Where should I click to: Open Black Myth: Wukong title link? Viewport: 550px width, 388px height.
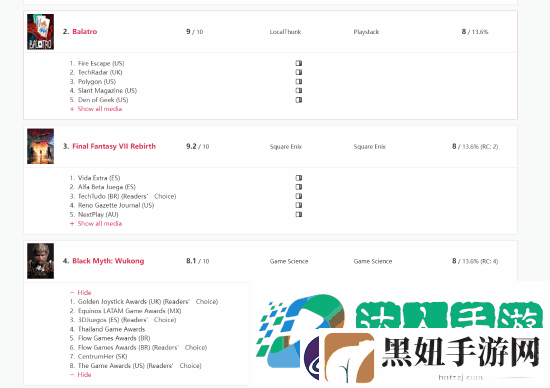coord(108,261)
